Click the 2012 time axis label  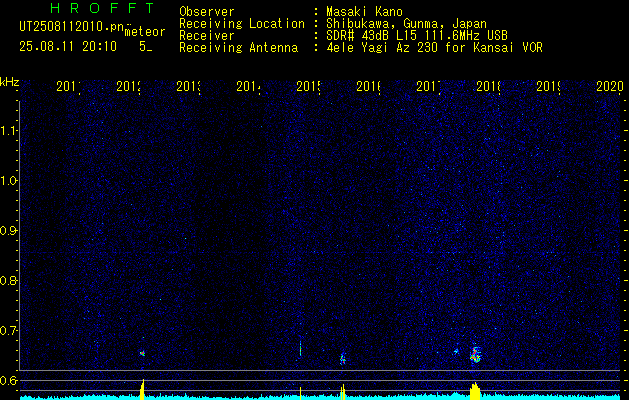128,86
